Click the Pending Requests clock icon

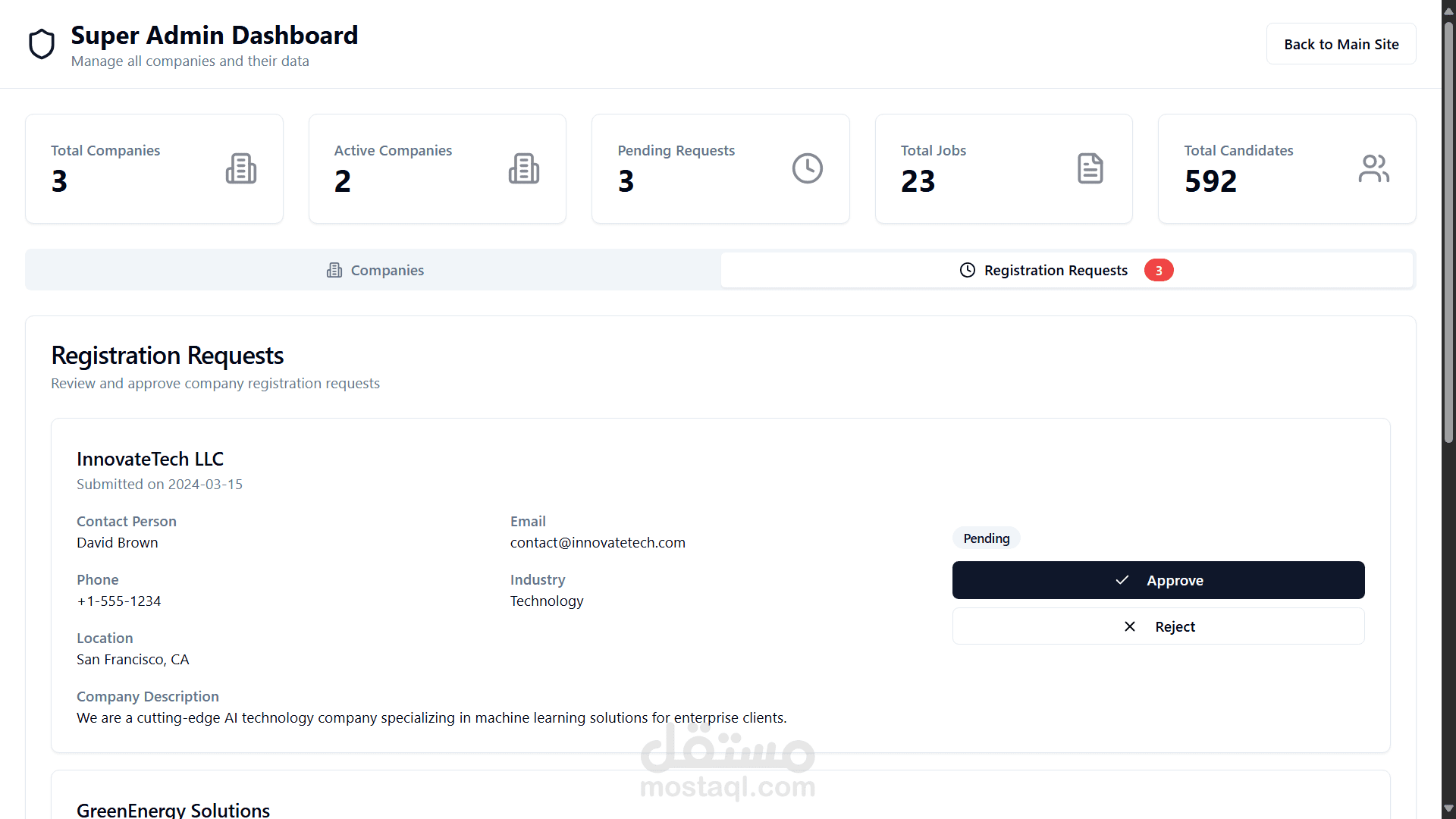[x=808, y=168]
